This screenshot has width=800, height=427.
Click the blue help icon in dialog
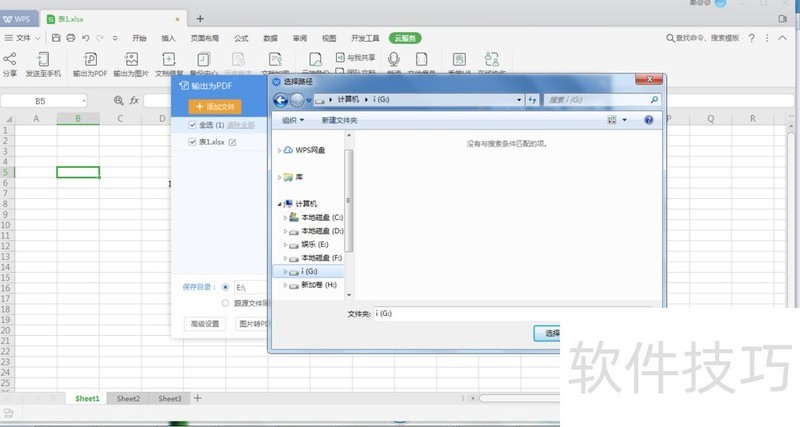tap(648, 120)
